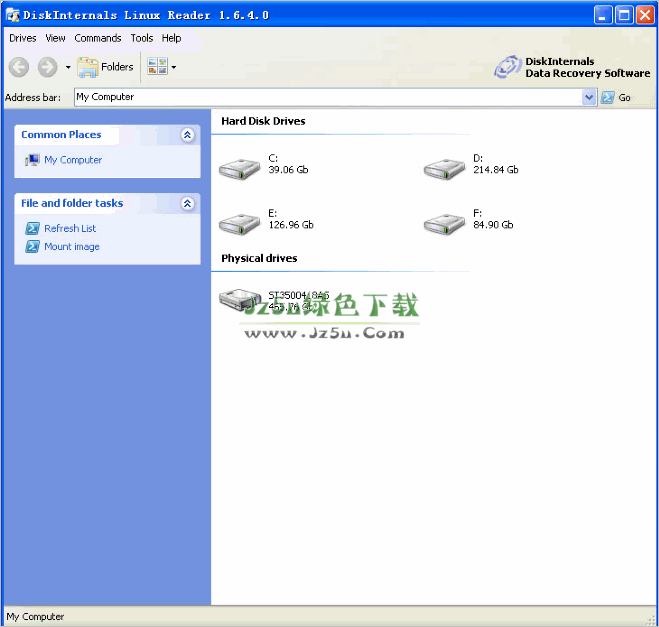Collapse the File and folder tasks panel
The height and width of the screenshot is (627, 659).
coord(187,203)
